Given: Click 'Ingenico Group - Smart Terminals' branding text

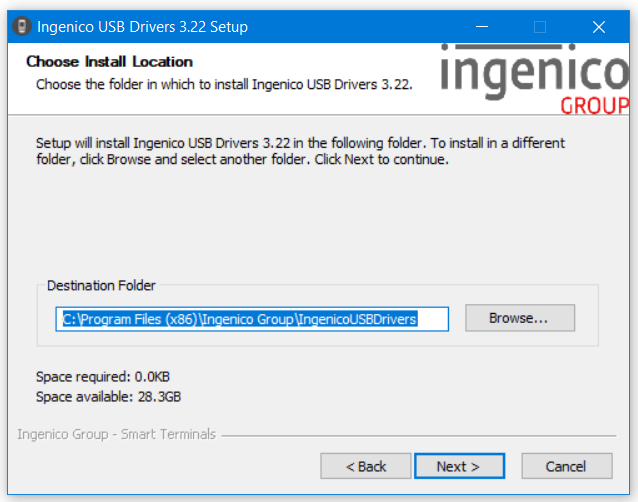Looking at the screenshot, I should tap(116, 434).
